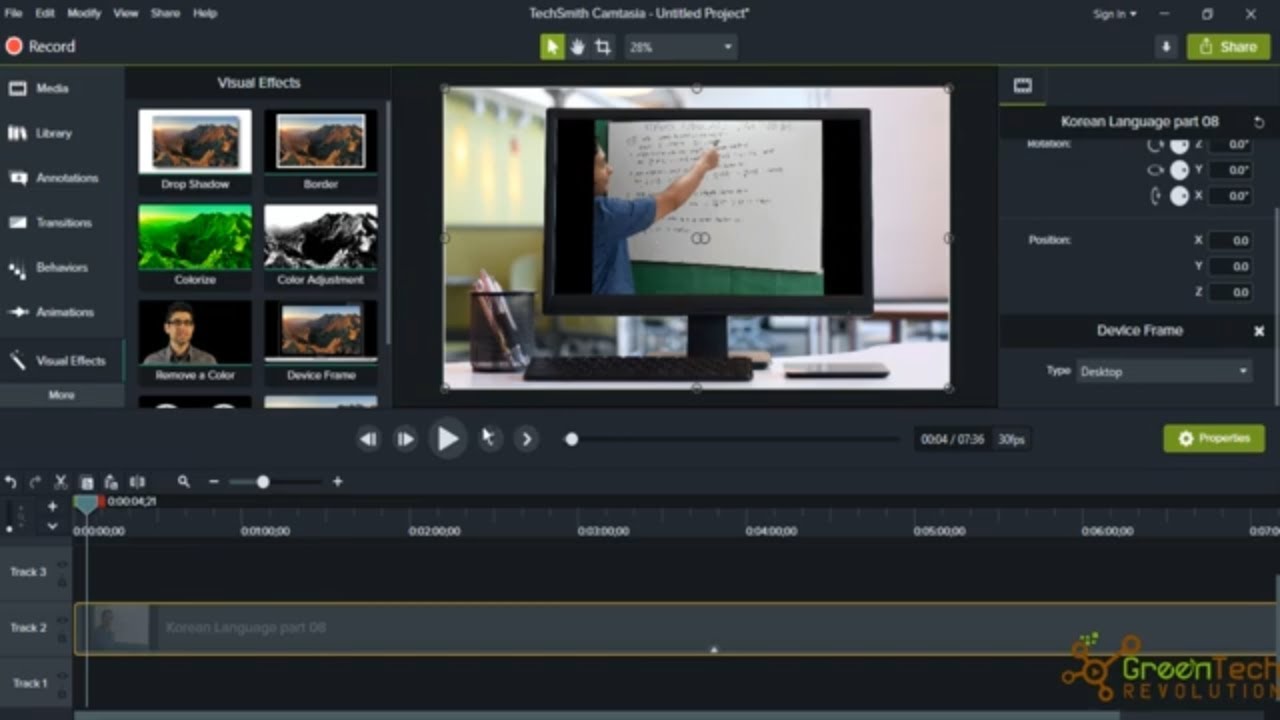This screenshot has width=1280, height=720.
Task: Open the Edit menu
Action: point(45,13)
